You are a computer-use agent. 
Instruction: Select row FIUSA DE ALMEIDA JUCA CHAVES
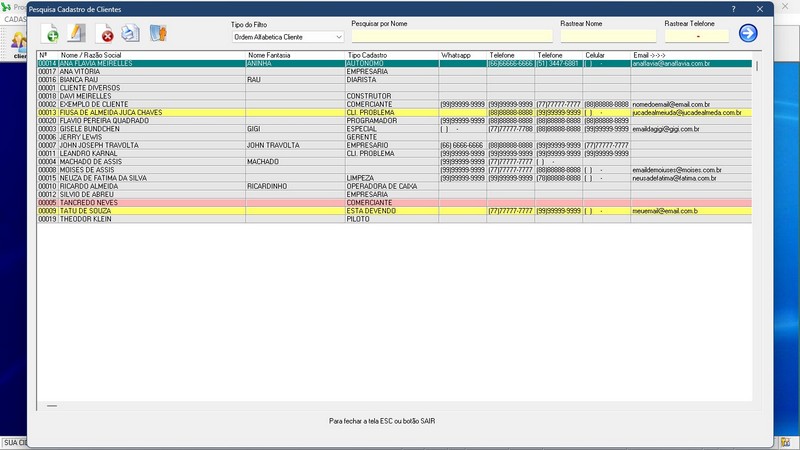(x=394, y=112)
